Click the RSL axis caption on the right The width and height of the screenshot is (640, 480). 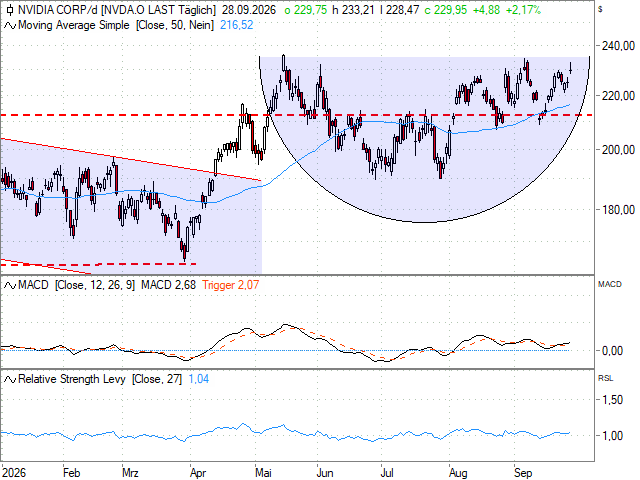coord(606,379)
